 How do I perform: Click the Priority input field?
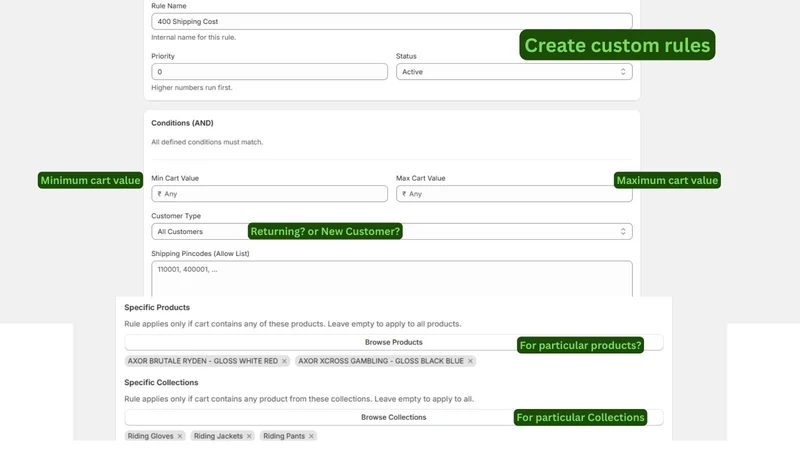click(x=269, y=71)
